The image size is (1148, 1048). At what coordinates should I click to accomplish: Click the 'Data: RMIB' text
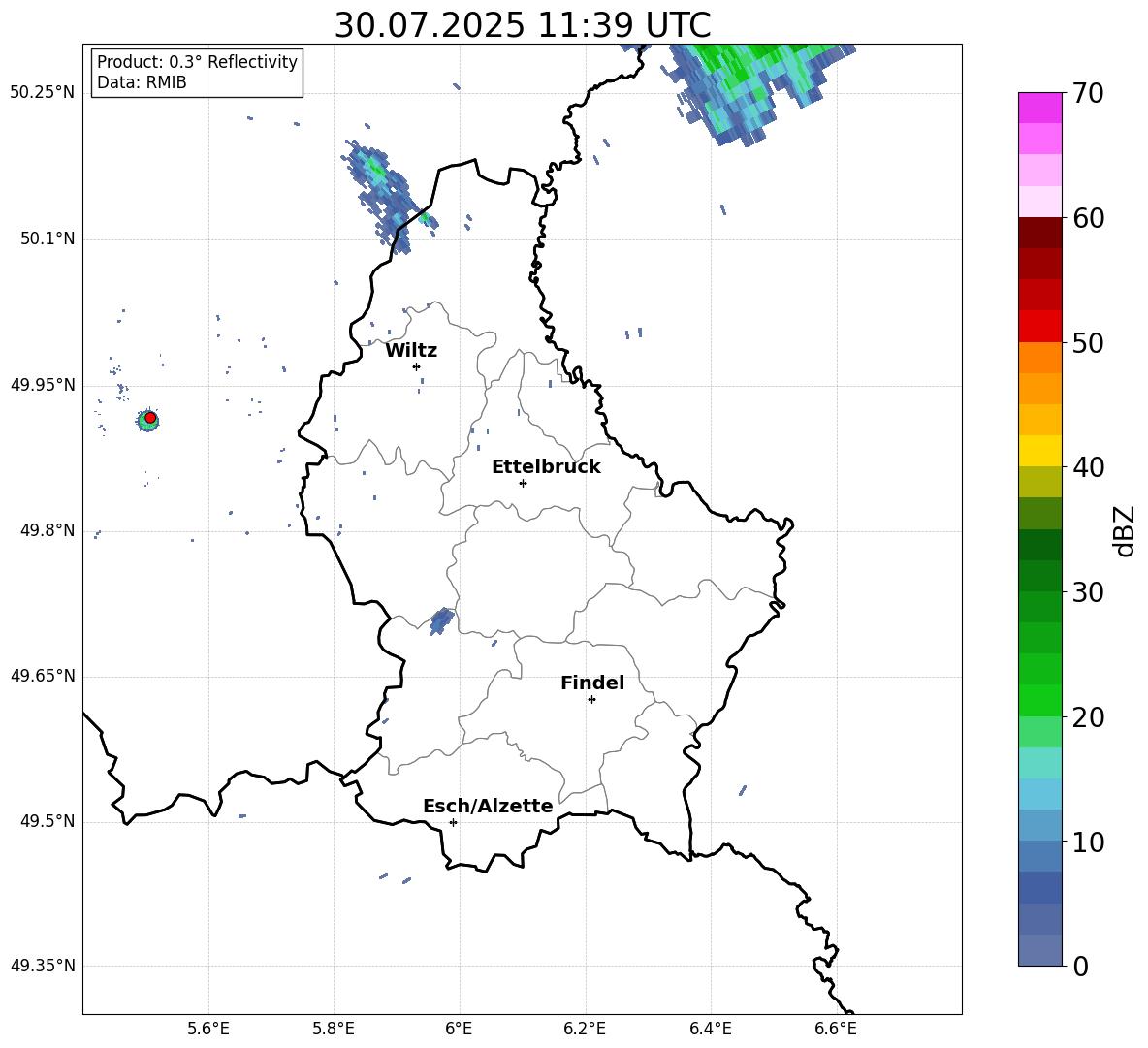[x=142, y=82]
